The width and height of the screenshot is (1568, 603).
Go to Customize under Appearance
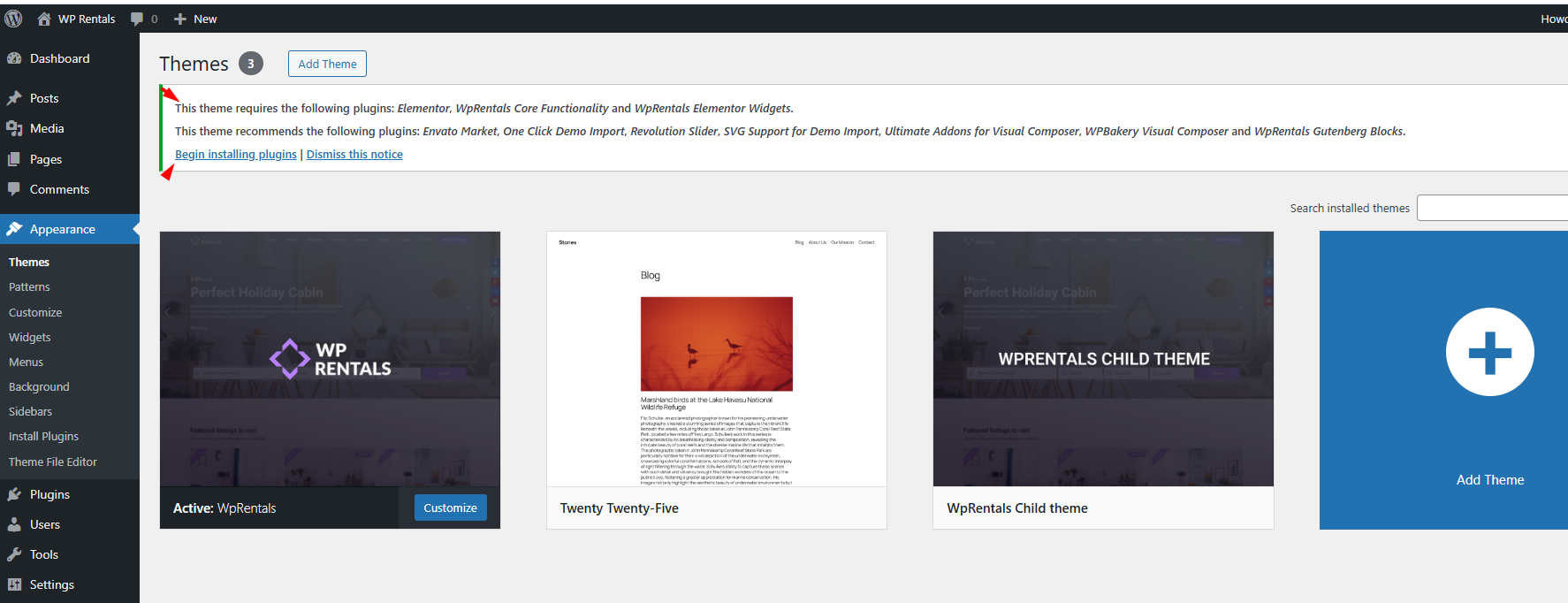(x=35, y=312)
